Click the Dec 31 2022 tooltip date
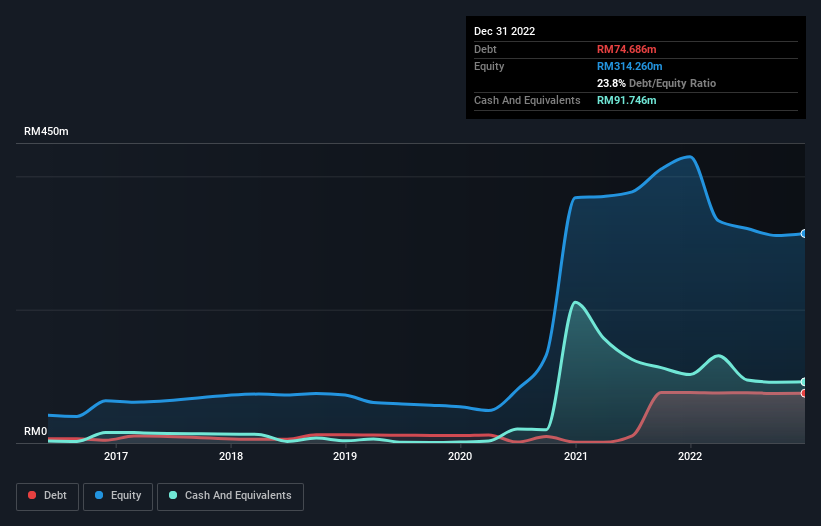 tap(504, 31)
